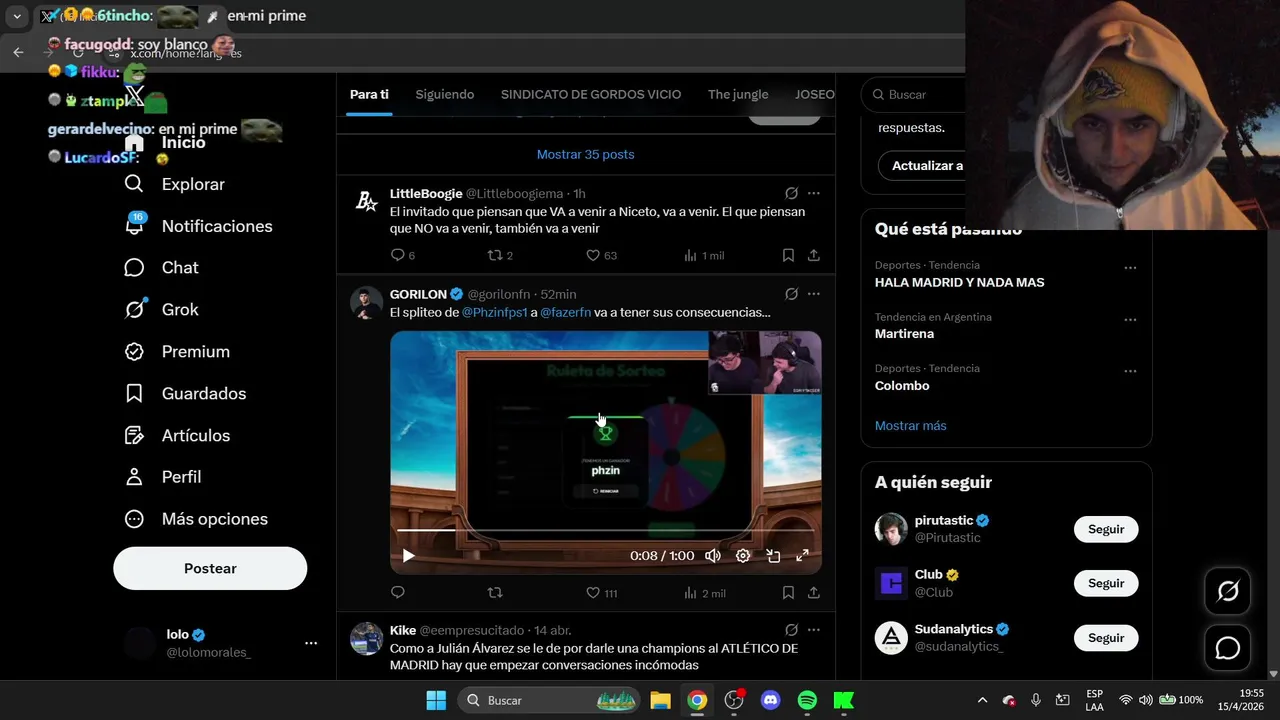Open the @Phzinfps1 mention link
The width and height of the screenshot is (1280, 720).
click(494, 312)
